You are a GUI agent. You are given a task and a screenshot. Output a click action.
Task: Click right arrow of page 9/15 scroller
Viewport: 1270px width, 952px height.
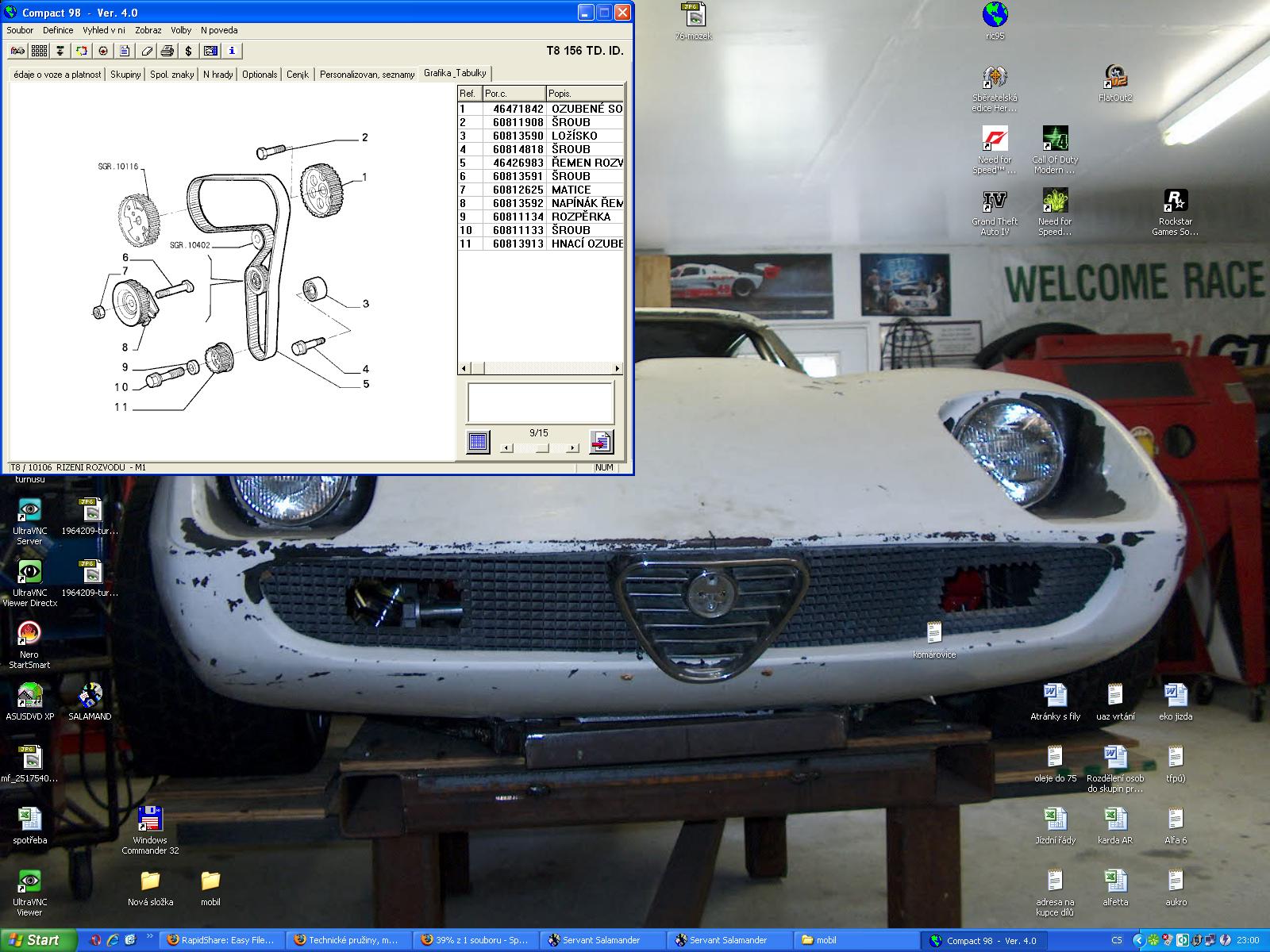point(572,448)
